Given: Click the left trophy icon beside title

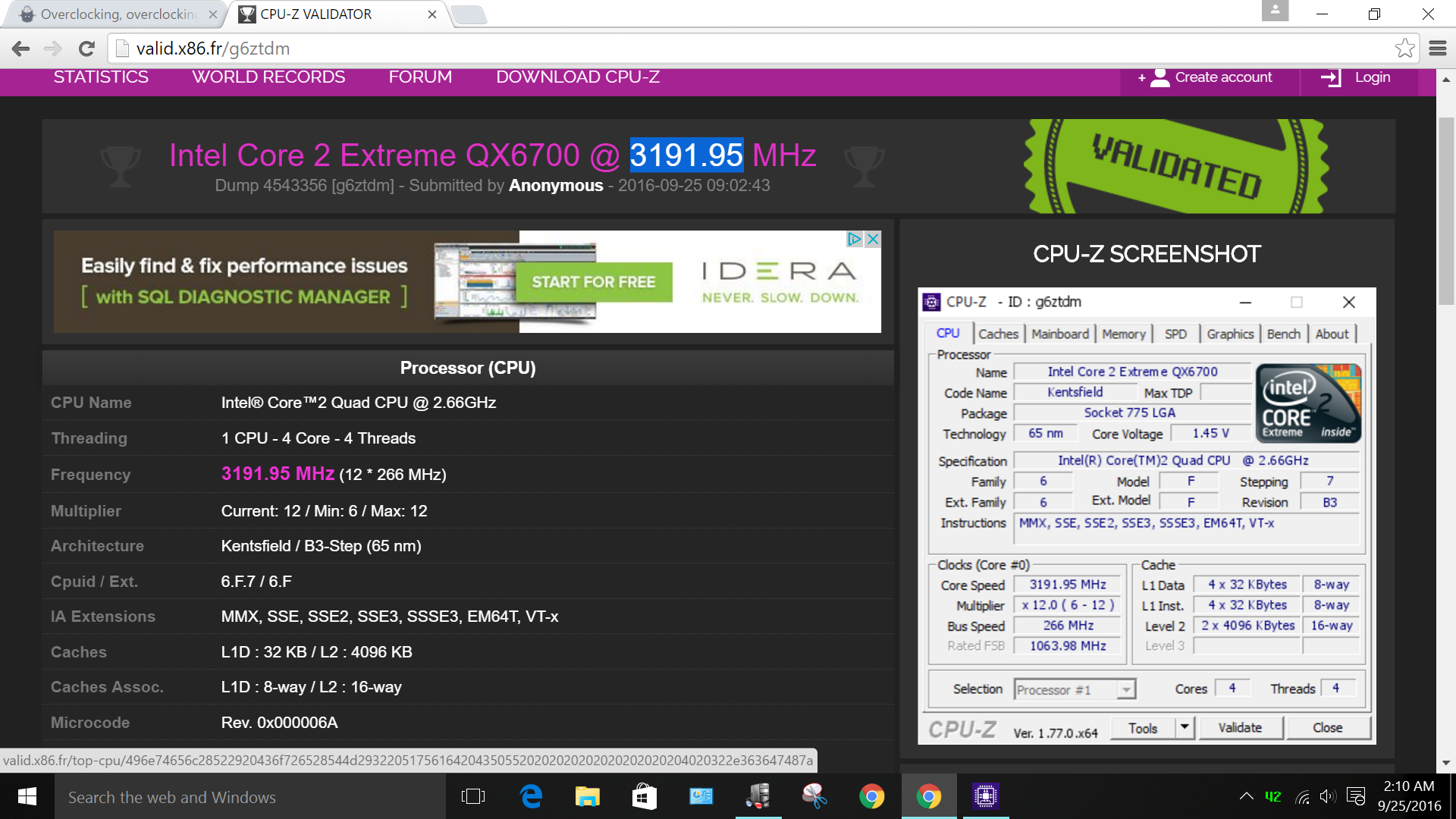Looking at the screenshot, I should pos(120,166).
